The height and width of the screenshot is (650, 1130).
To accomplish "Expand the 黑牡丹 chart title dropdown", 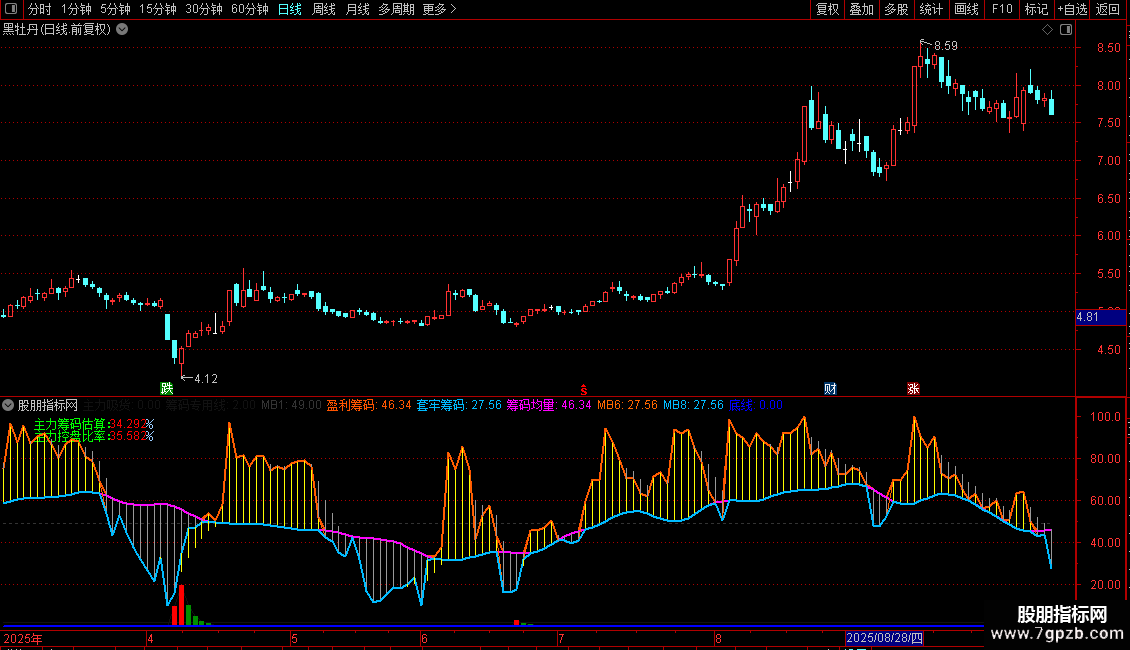I will 122,29.
